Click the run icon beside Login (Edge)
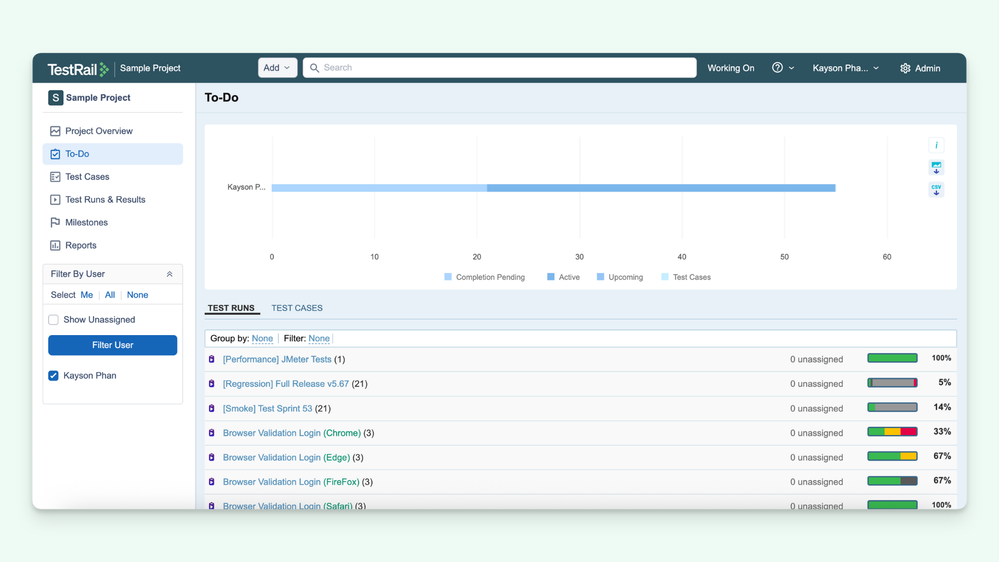The height and width of the screenshot is (562, 999). pyautogui.click(x=212, y=458)
